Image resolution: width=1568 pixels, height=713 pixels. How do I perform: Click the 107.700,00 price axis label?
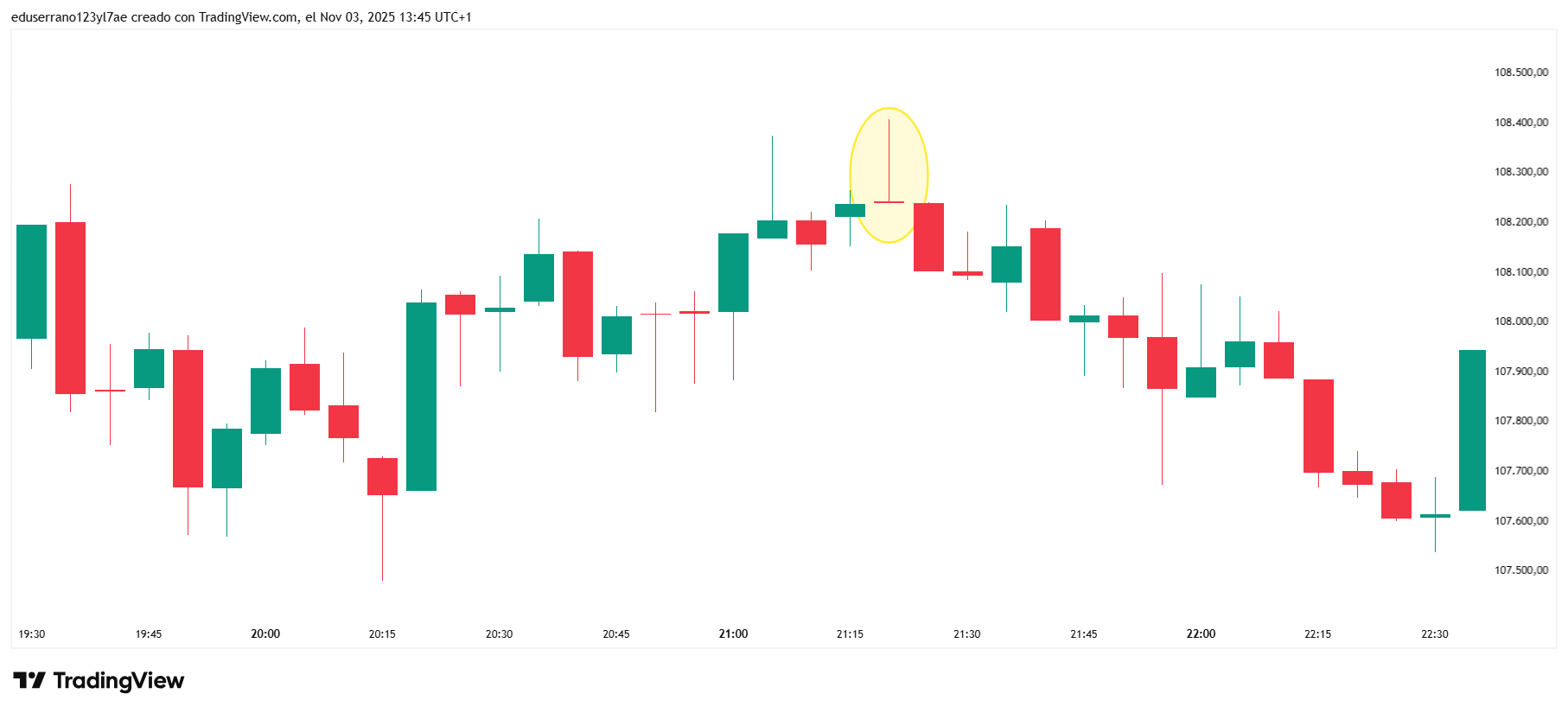[1520, 471]
